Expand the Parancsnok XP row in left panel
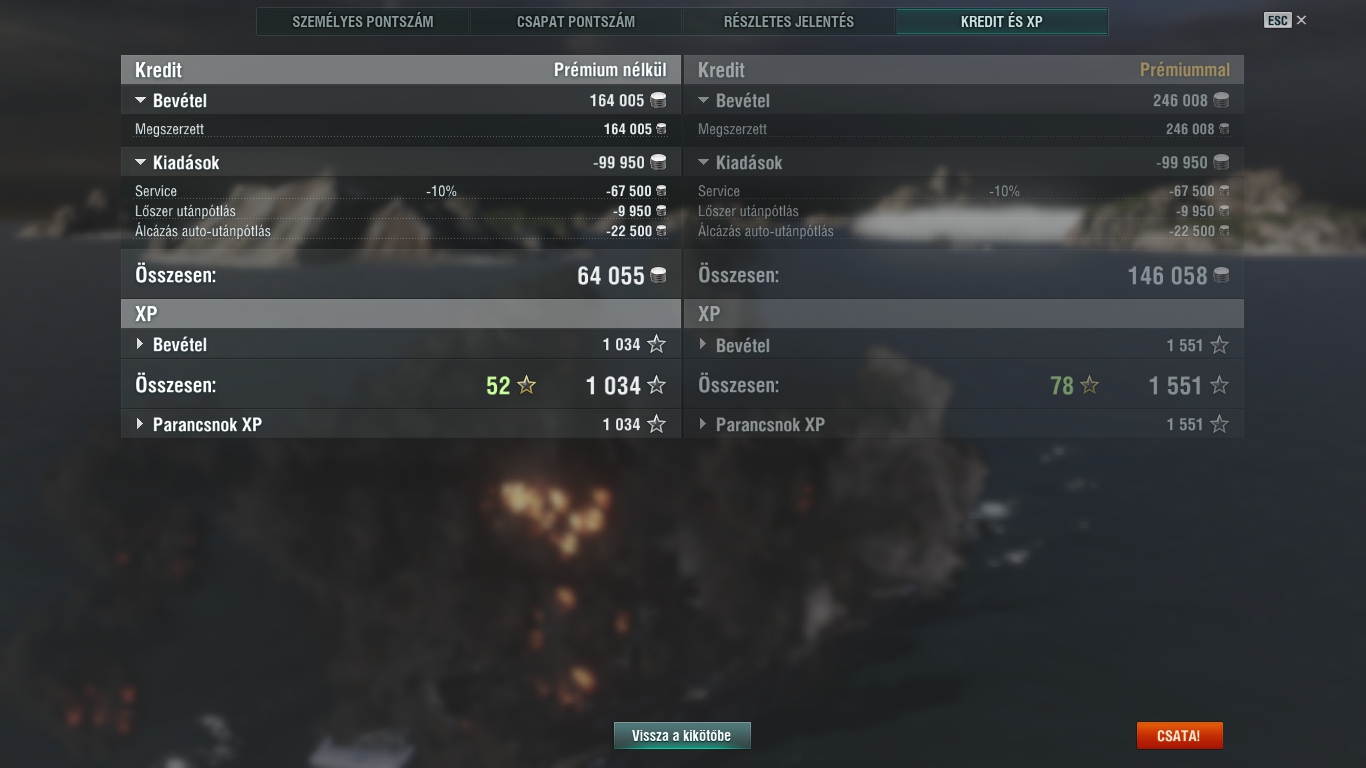This screenshot has height=768, width=1366. tap(140, 424)
